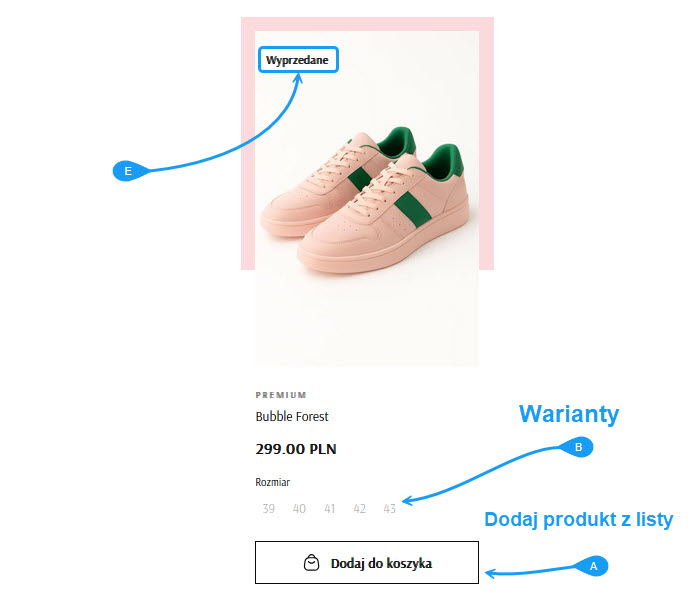700x595 pixels.
Task: Click the blue annotation marker E
Action: point(127,172)
